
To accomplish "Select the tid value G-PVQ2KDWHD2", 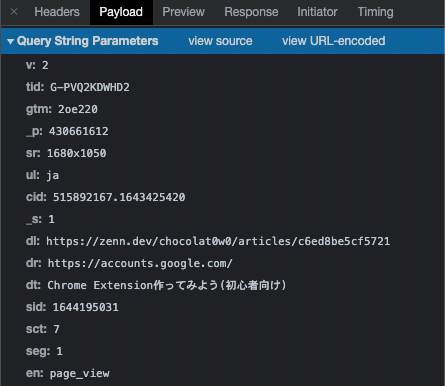I will 90,87.
